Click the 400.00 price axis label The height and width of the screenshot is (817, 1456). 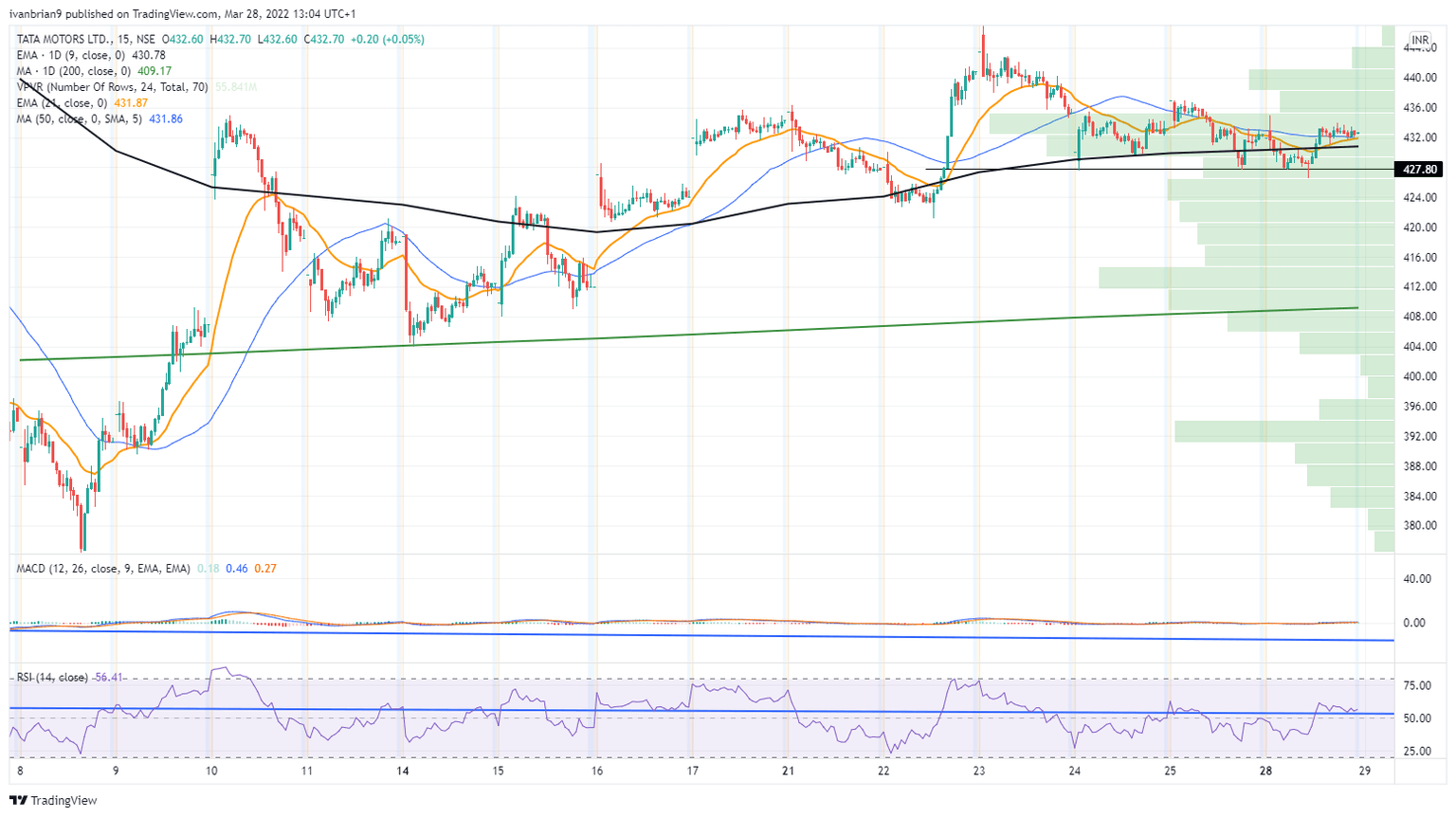pyautogui.click(x=1421, y=377)
